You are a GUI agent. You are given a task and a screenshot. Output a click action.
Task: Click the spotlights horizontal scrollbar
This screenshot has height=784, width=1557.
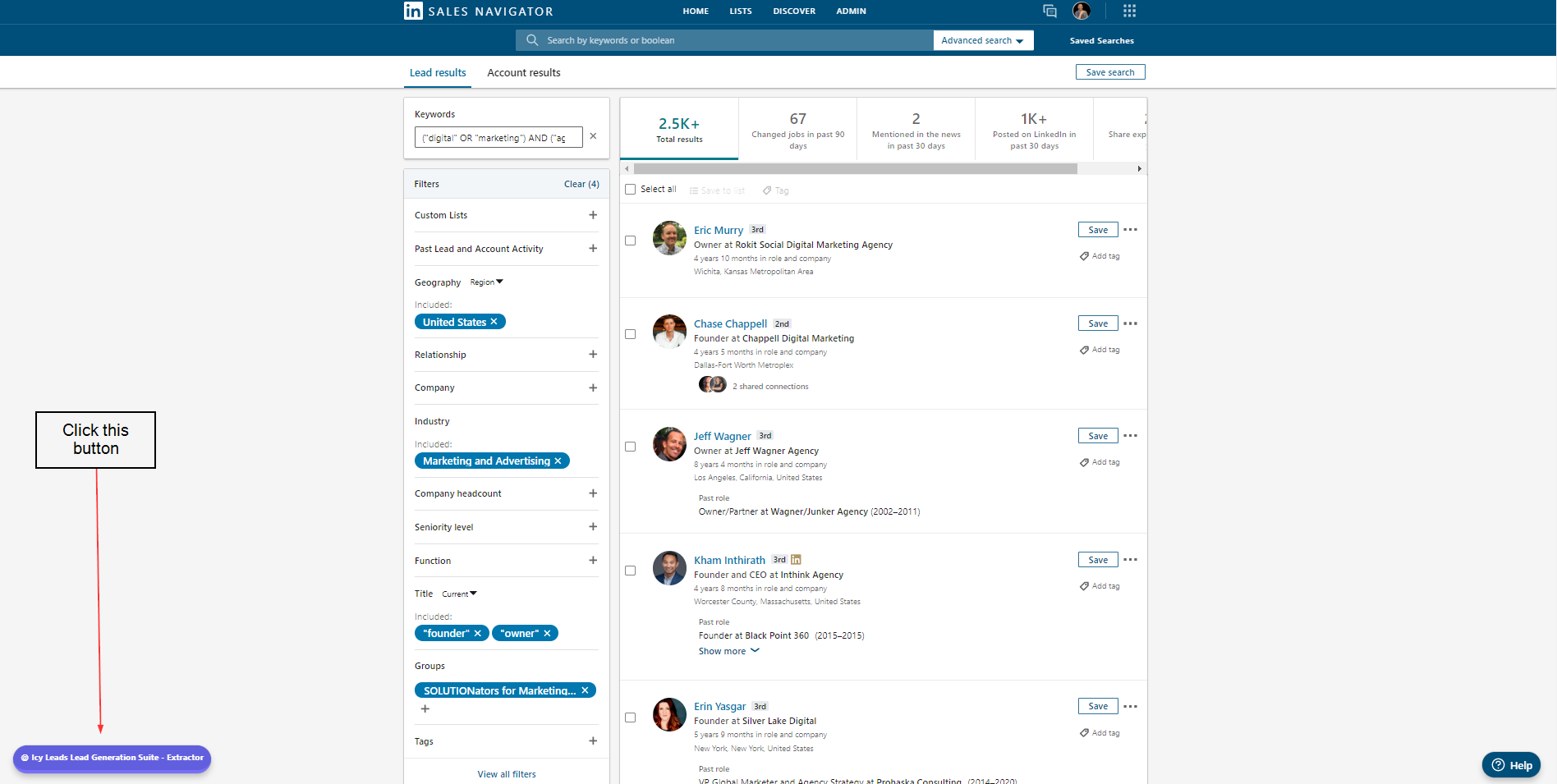coord(855,169)
